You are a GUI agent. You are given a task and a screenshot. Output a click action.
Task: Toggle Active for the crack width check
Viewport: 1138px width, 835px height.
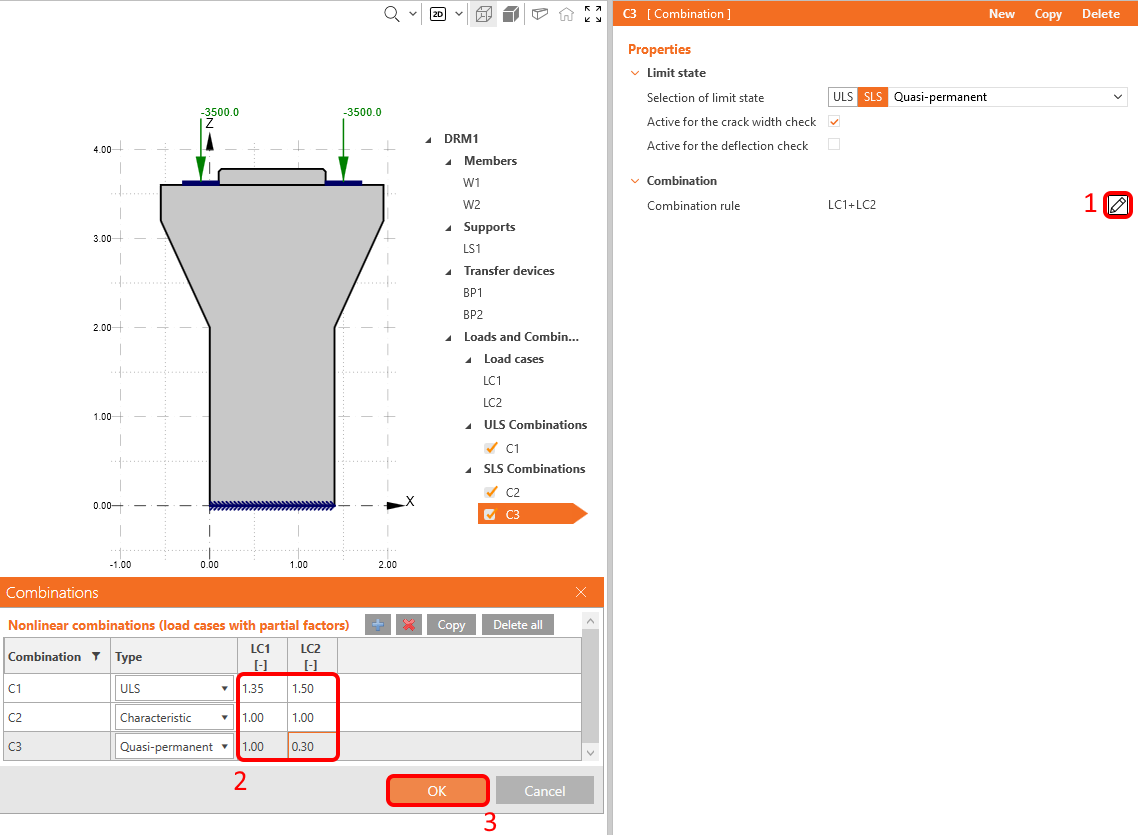coord(834,121)
